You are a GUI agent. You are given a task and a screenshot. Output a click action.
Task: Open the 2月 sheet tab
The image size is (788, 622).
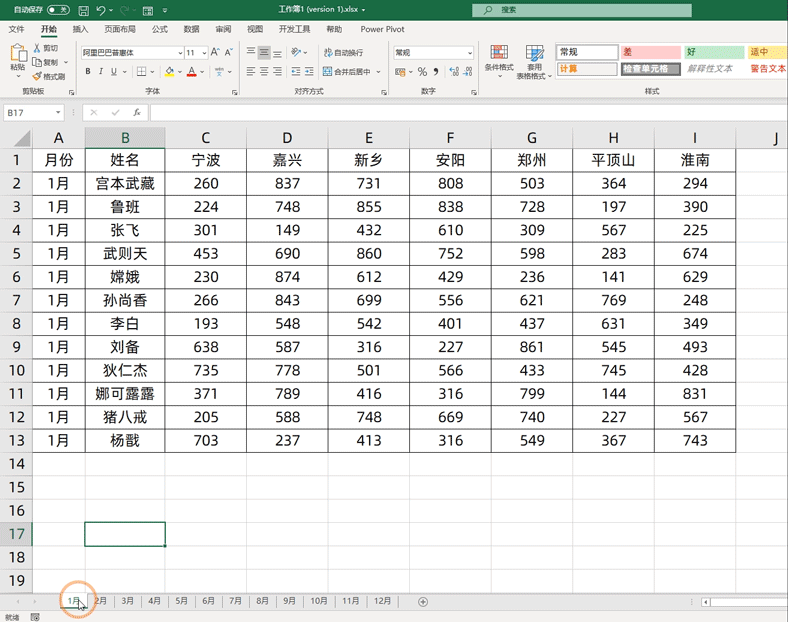click(x=101, y=601)
